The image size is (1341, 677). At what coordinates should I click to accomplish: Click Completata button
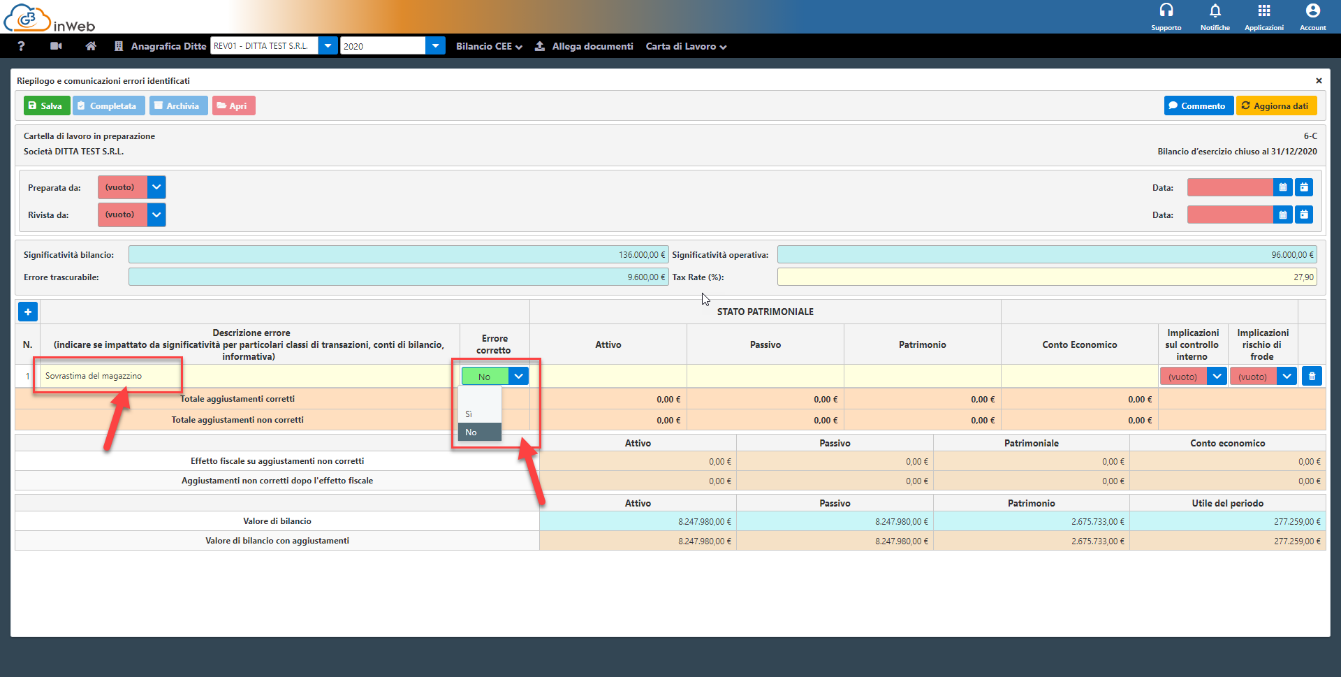tap(109, 105)
